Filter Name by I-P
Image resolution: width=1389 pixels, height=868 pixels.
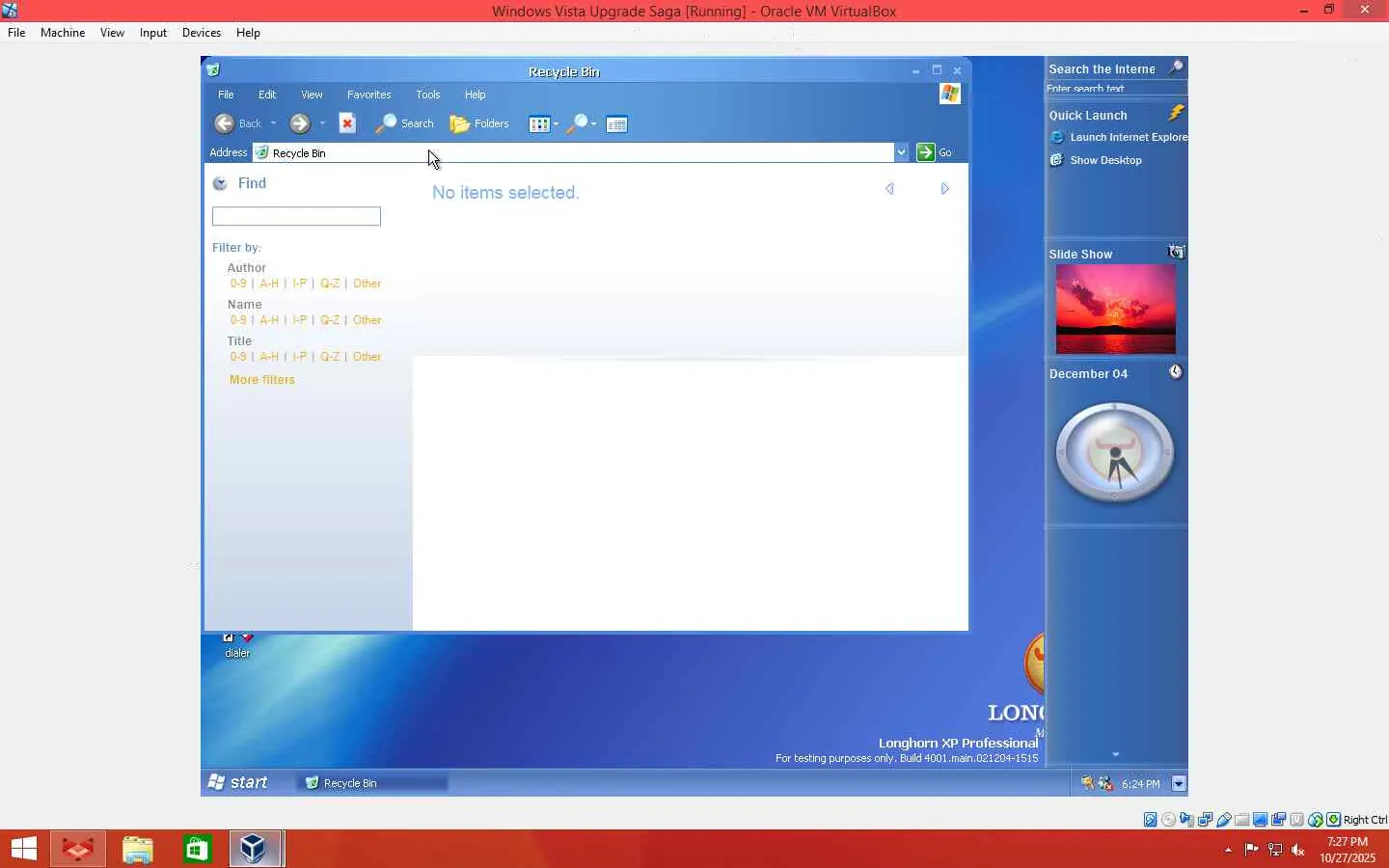coord(300,320)
